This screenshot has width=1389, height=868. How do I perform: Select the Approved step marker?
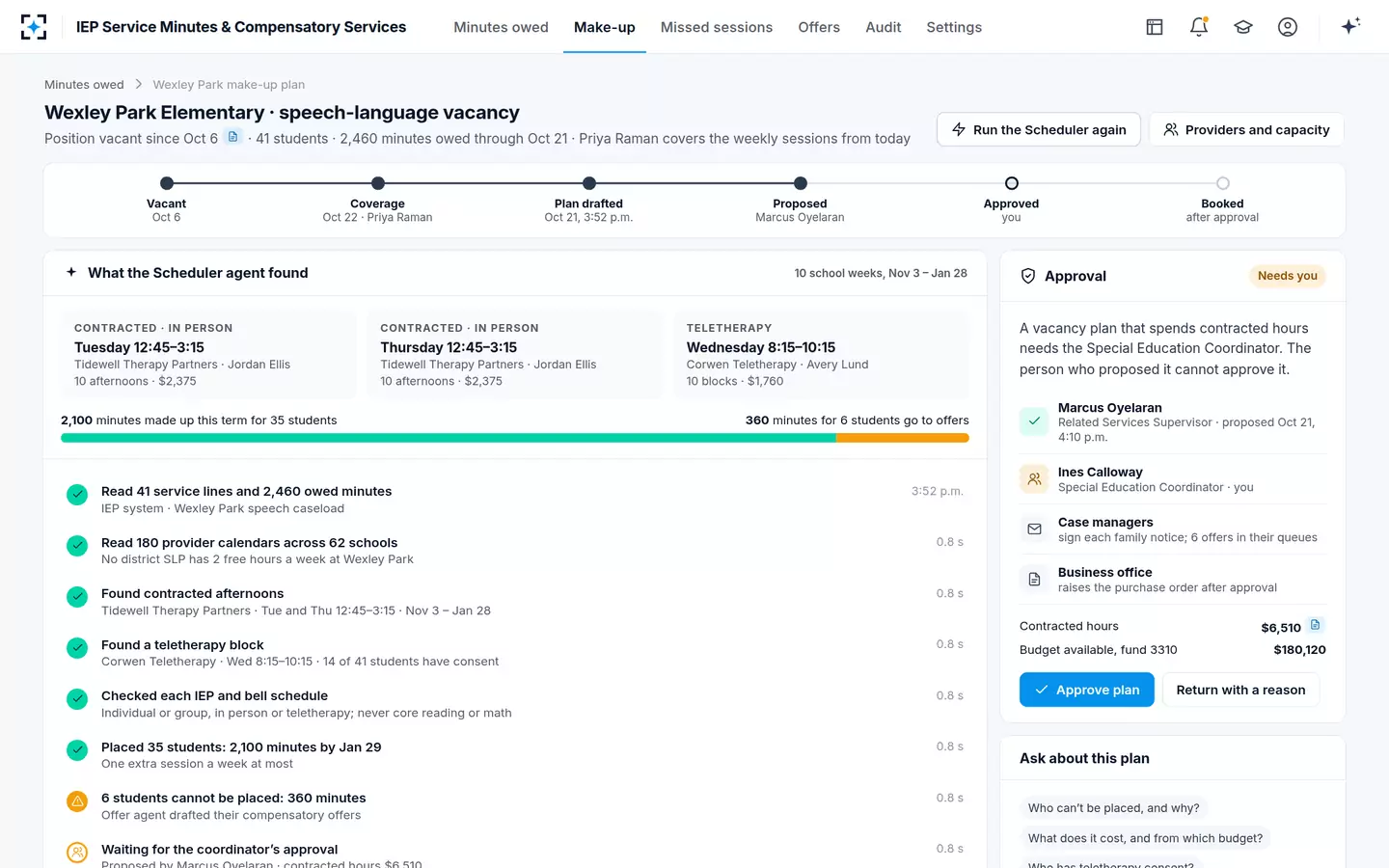coord(1012,183)
